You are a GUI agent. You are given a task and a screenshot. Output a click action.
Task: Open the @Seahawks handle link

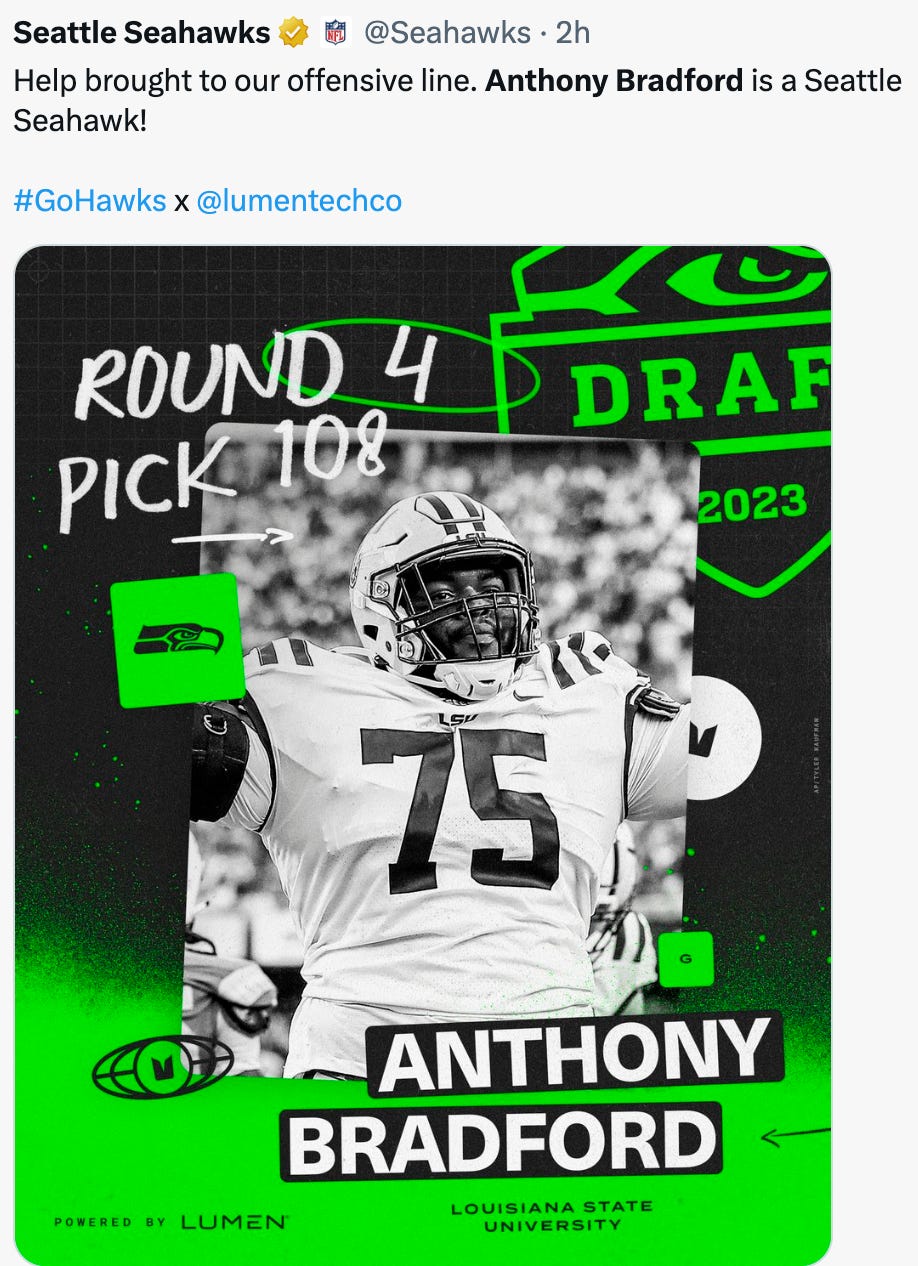tap(446, 33)
